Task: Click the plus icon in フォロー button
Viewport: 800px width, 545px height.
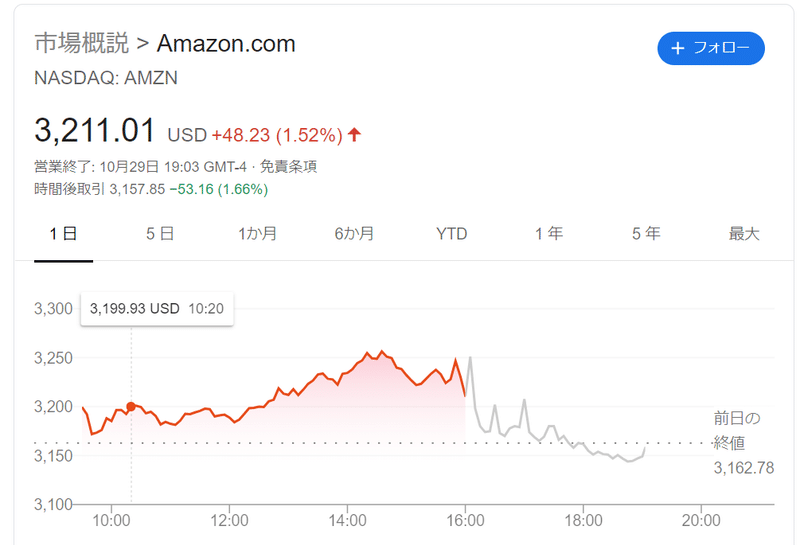Action: click(678, 48)
